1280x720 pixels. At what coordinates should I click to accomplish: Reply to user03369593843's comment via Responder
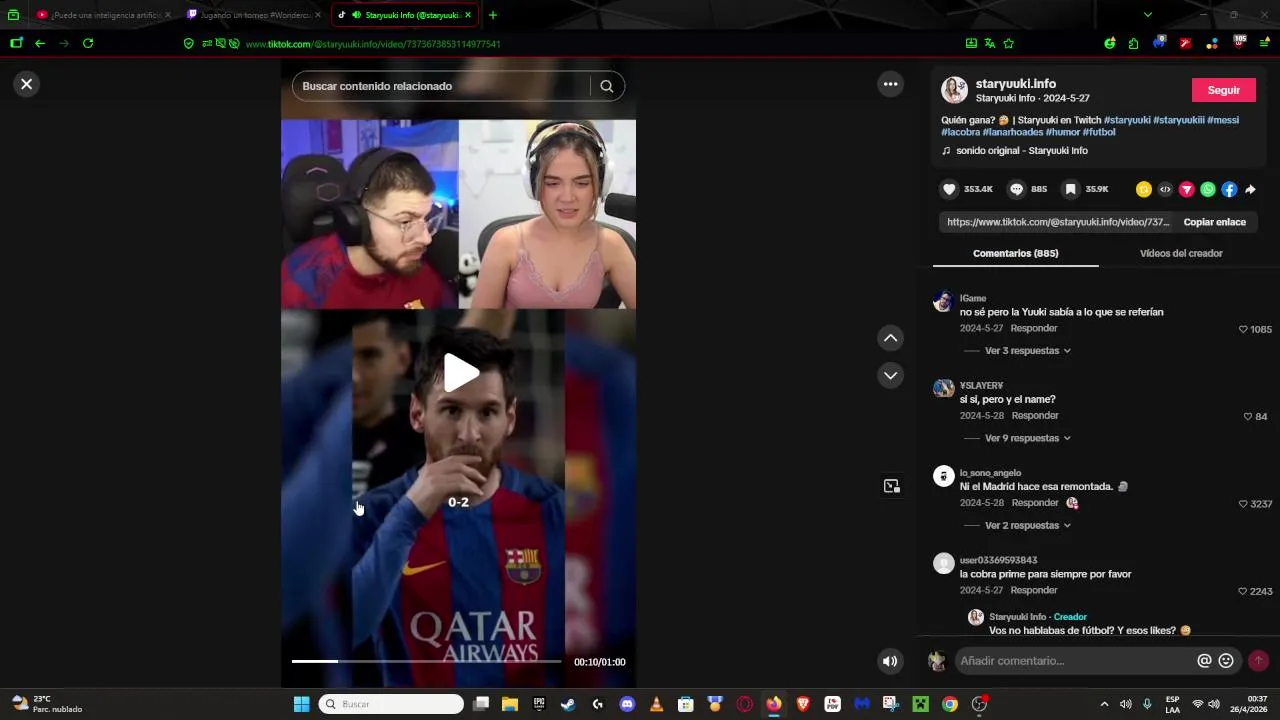pyautogui.click(x=1034, y=590)
